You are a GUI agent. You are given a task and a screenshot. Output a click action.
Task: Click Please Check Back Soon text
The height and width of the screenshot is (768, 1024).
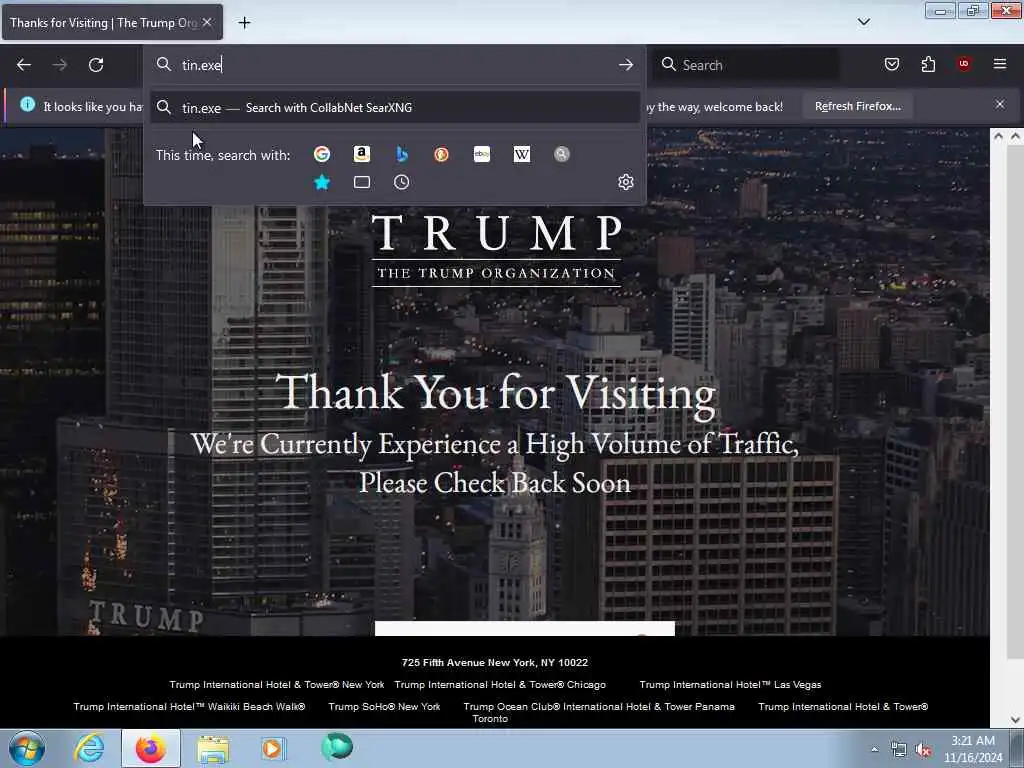[x=495, y=483]
